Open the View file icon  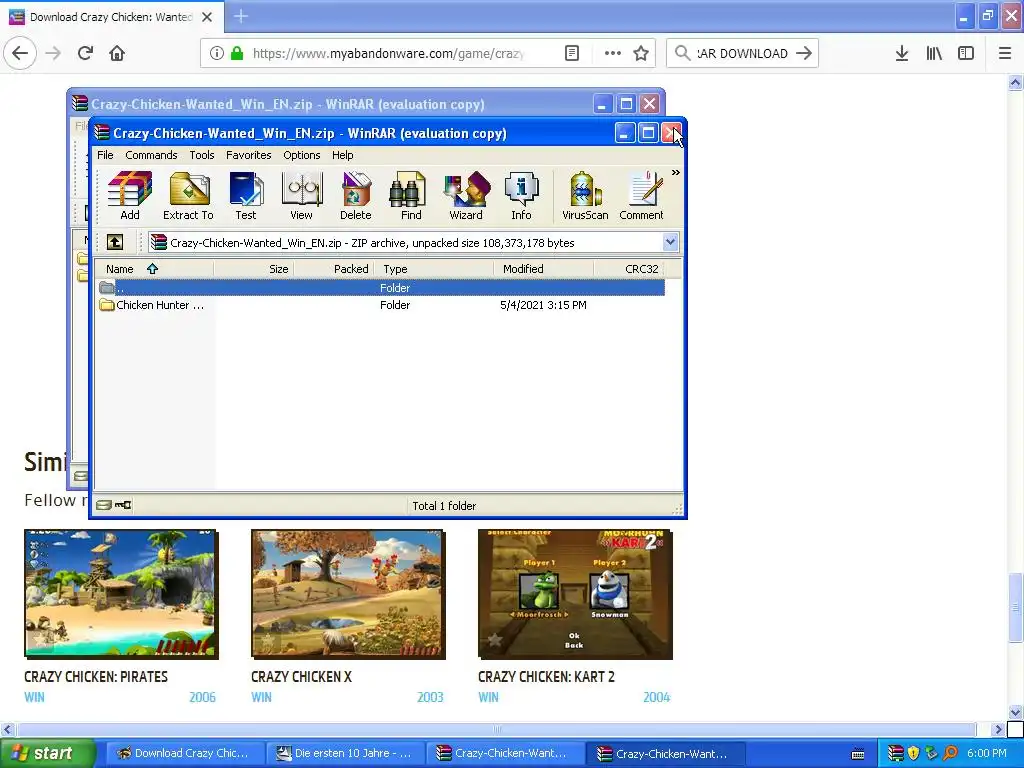click(x=301, y=195)
